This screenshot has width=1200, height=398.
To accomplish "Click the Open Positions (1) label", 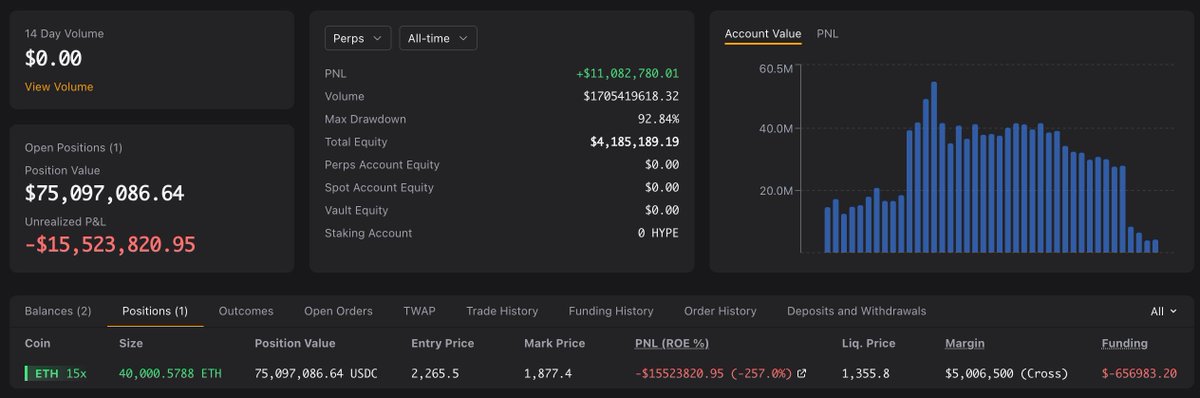I will tap(74, 148).
